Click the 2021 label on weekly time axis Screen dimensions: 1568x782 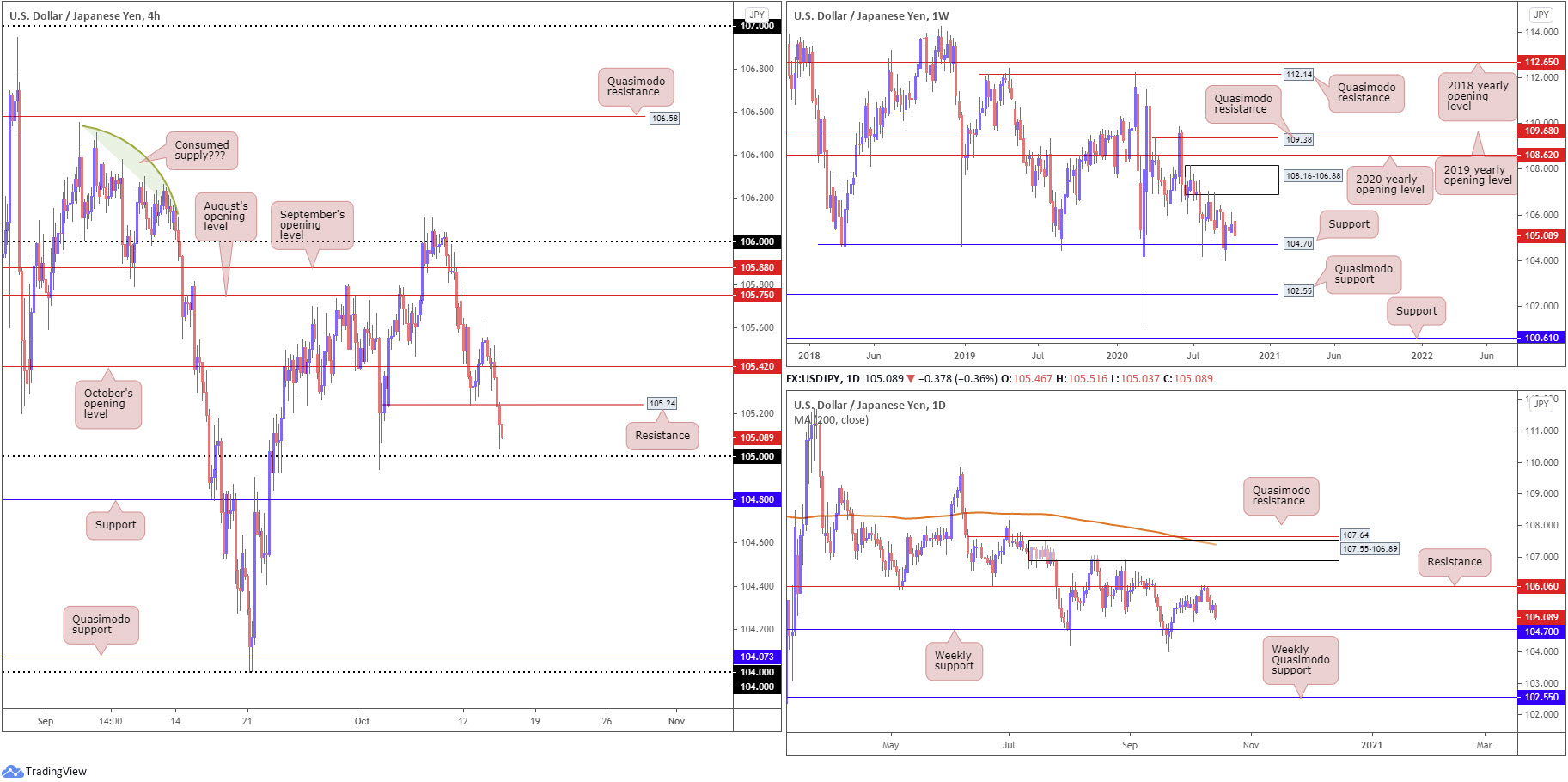click(x=1269, y=356)
